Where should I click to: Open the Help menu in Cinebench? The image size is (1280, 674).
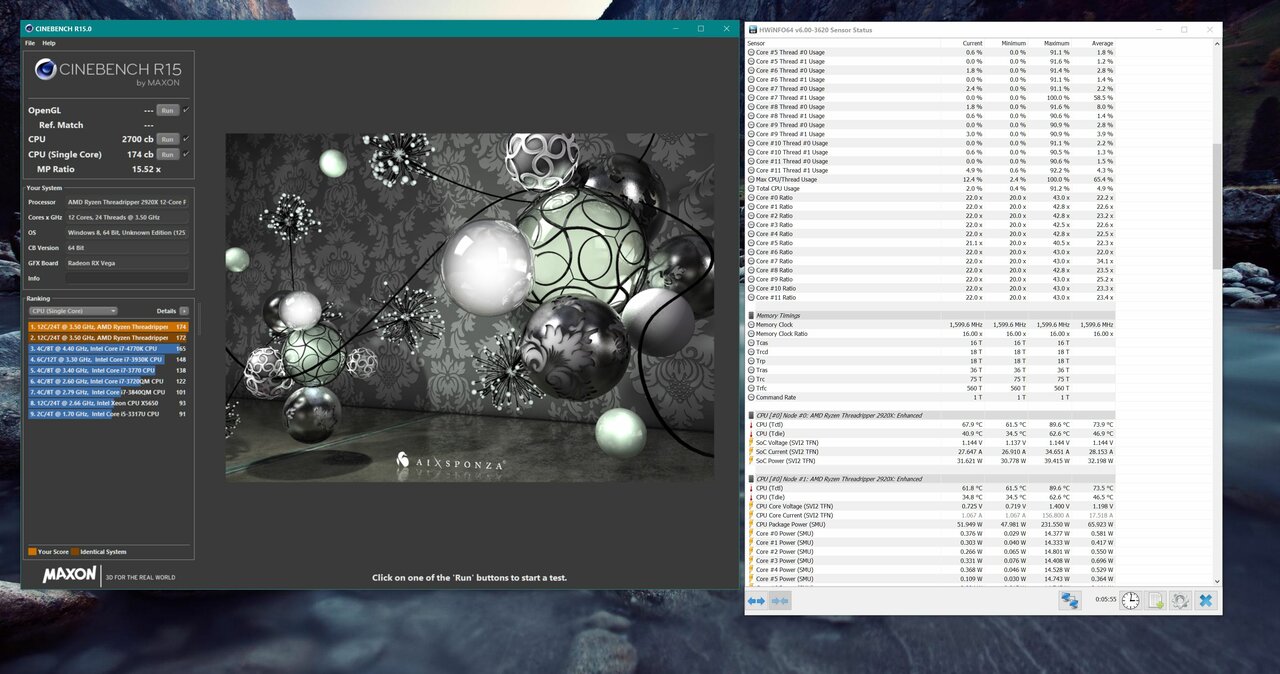pyautogui.click(x=49, y=43)
